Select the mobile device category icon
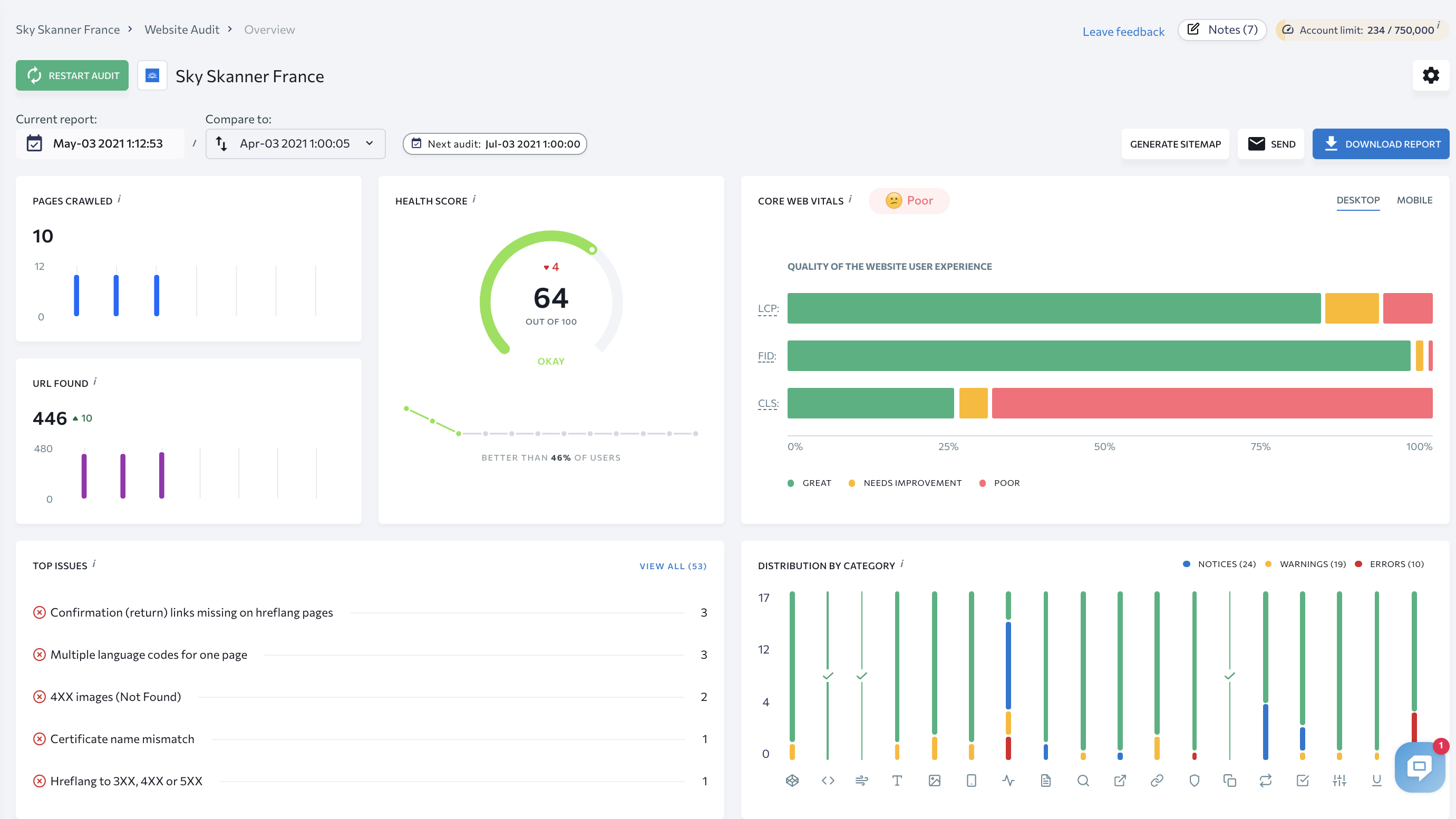This screenshot has height=819, width=1456. coord(971,781)
